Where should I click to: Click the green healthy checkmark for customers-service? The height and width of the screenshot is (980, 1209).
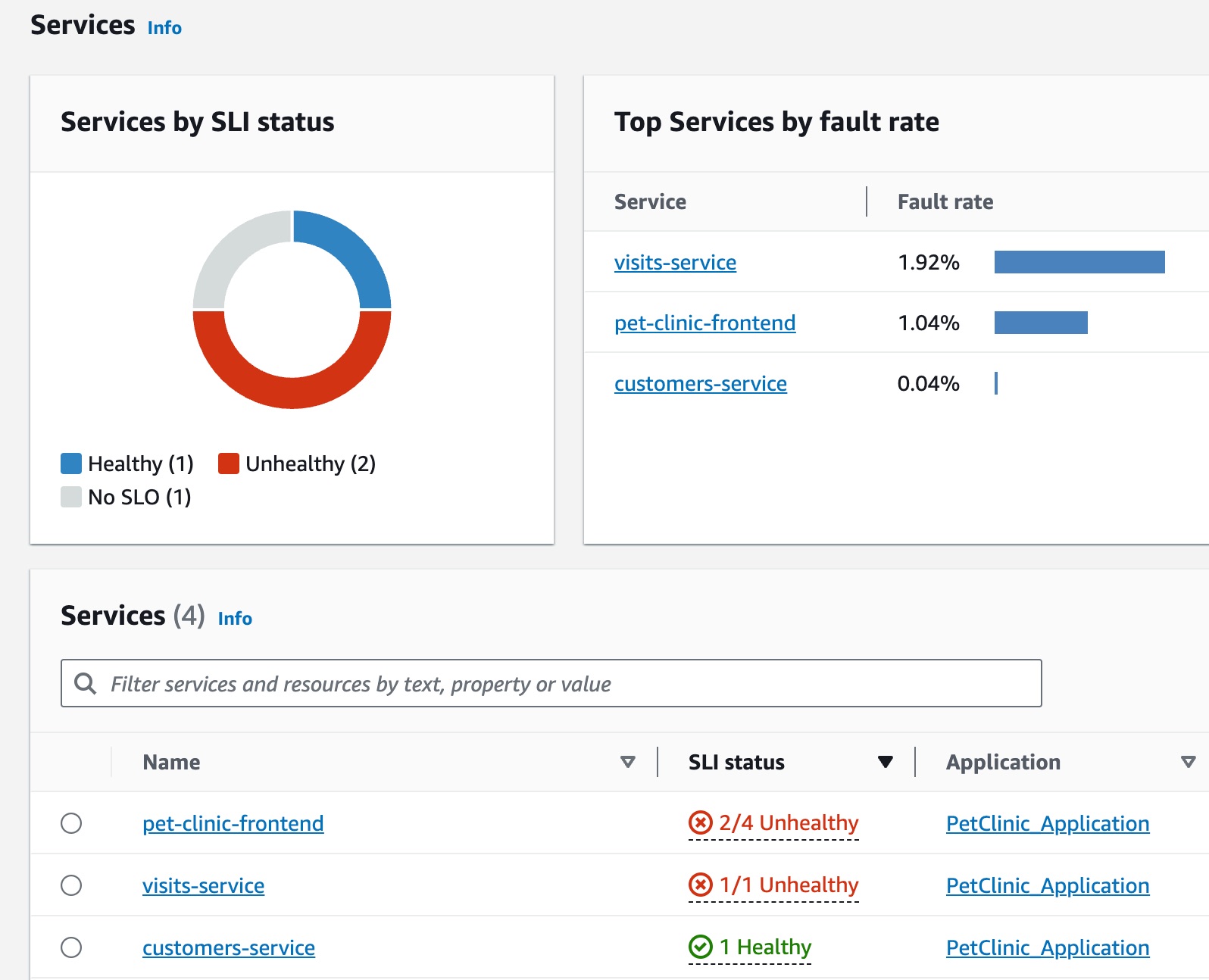[700, 947]
